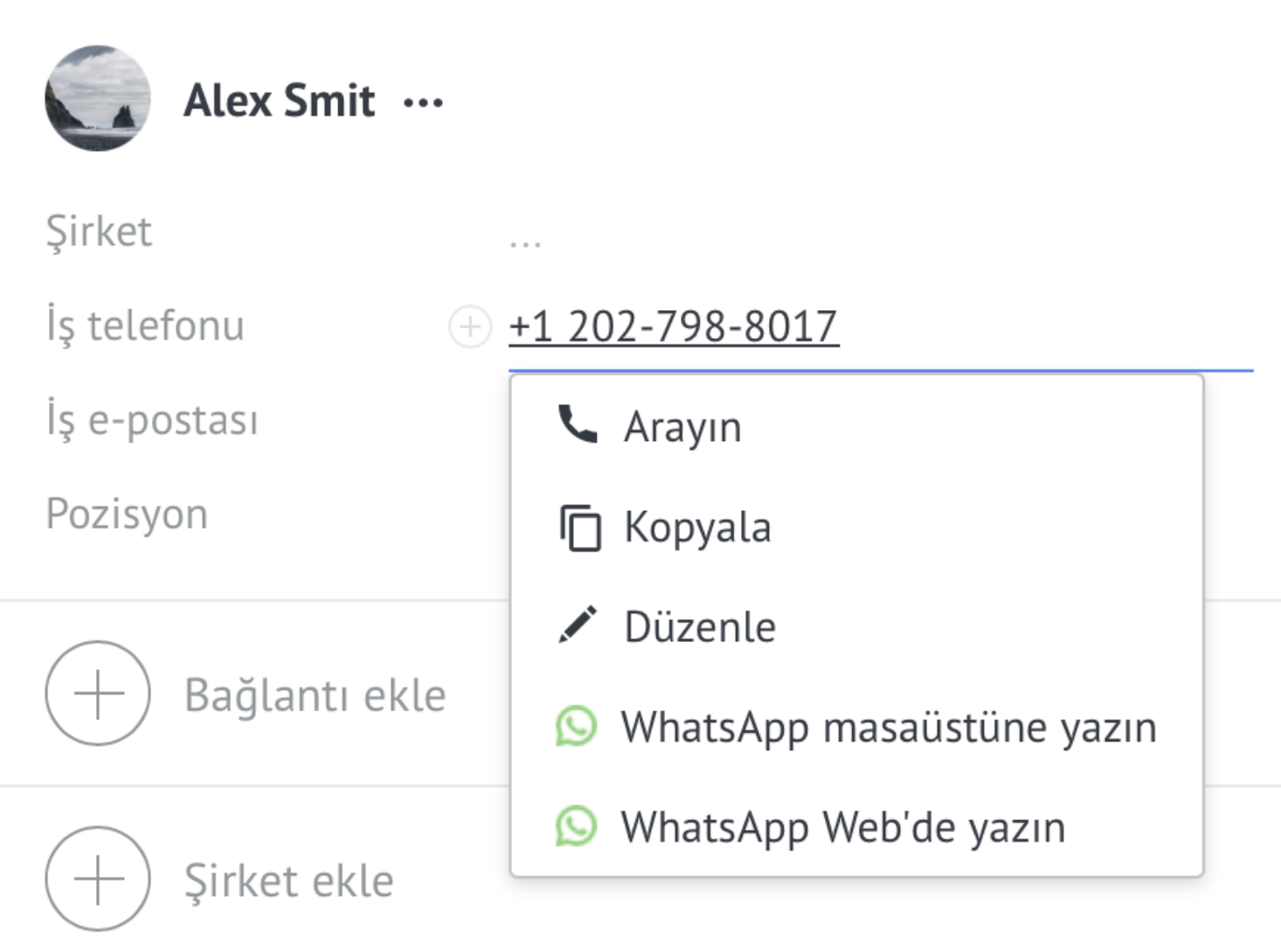Click WhatsApp icon for masaüstüne yazın
The width and height of the screenshot is (1281, 952).
577,727
